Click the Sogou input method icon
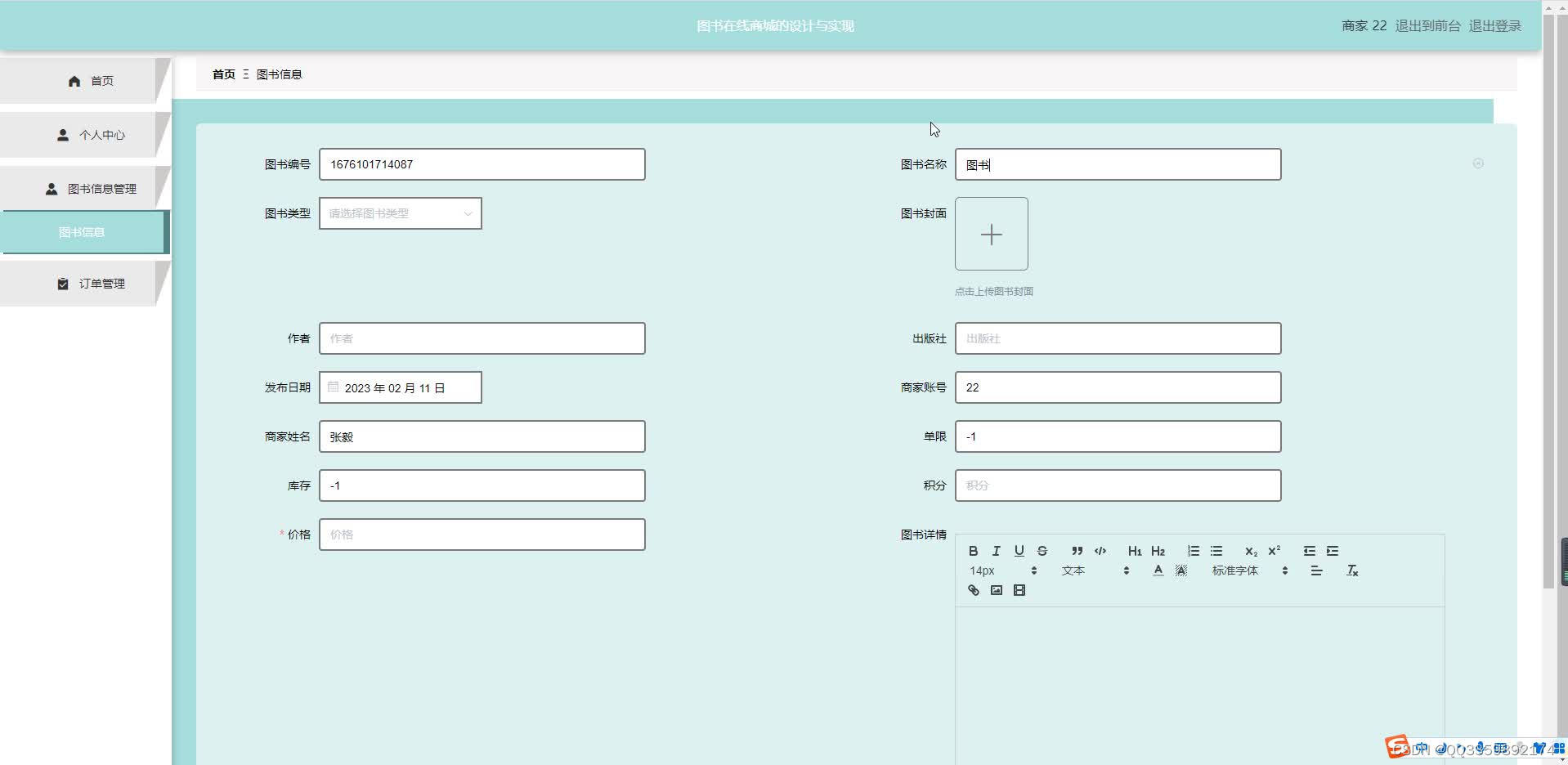 point(1397,746)
